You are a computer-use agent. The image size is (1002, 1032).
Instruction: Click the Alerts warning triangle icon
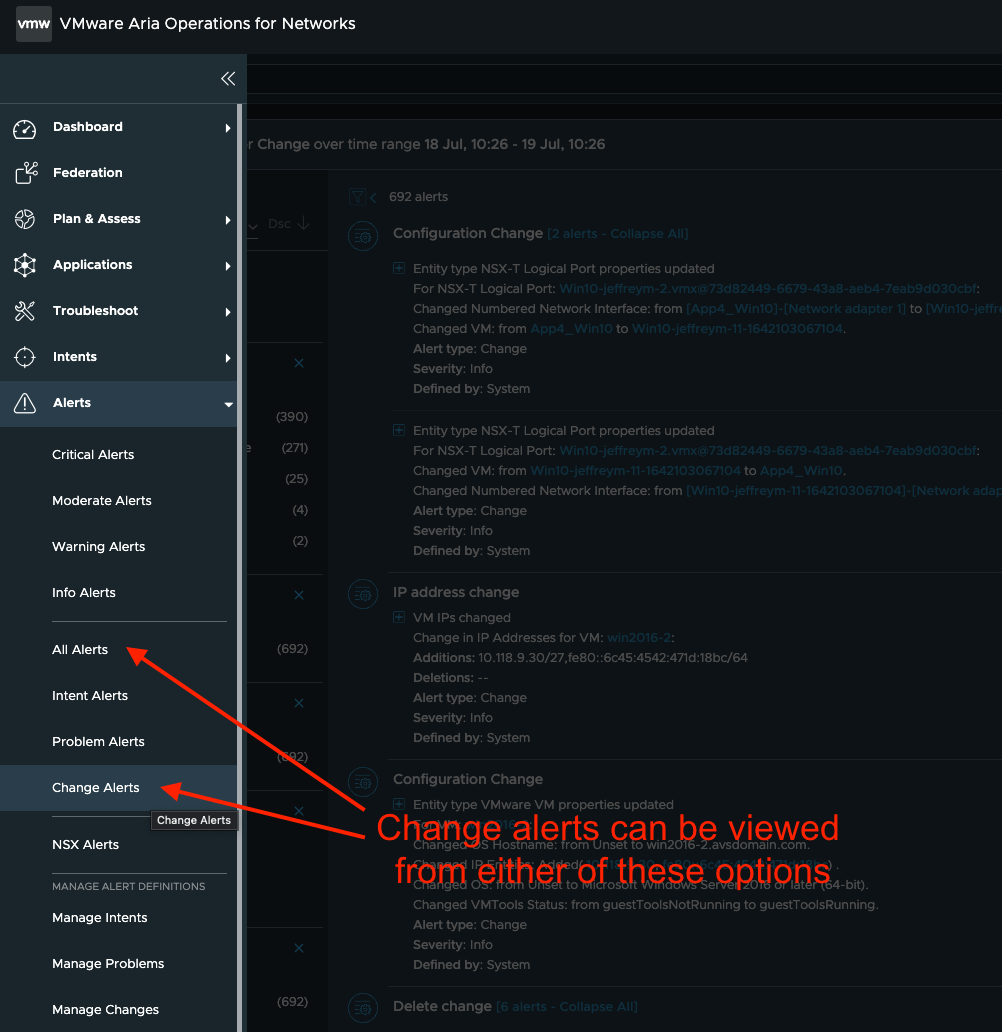25,403
